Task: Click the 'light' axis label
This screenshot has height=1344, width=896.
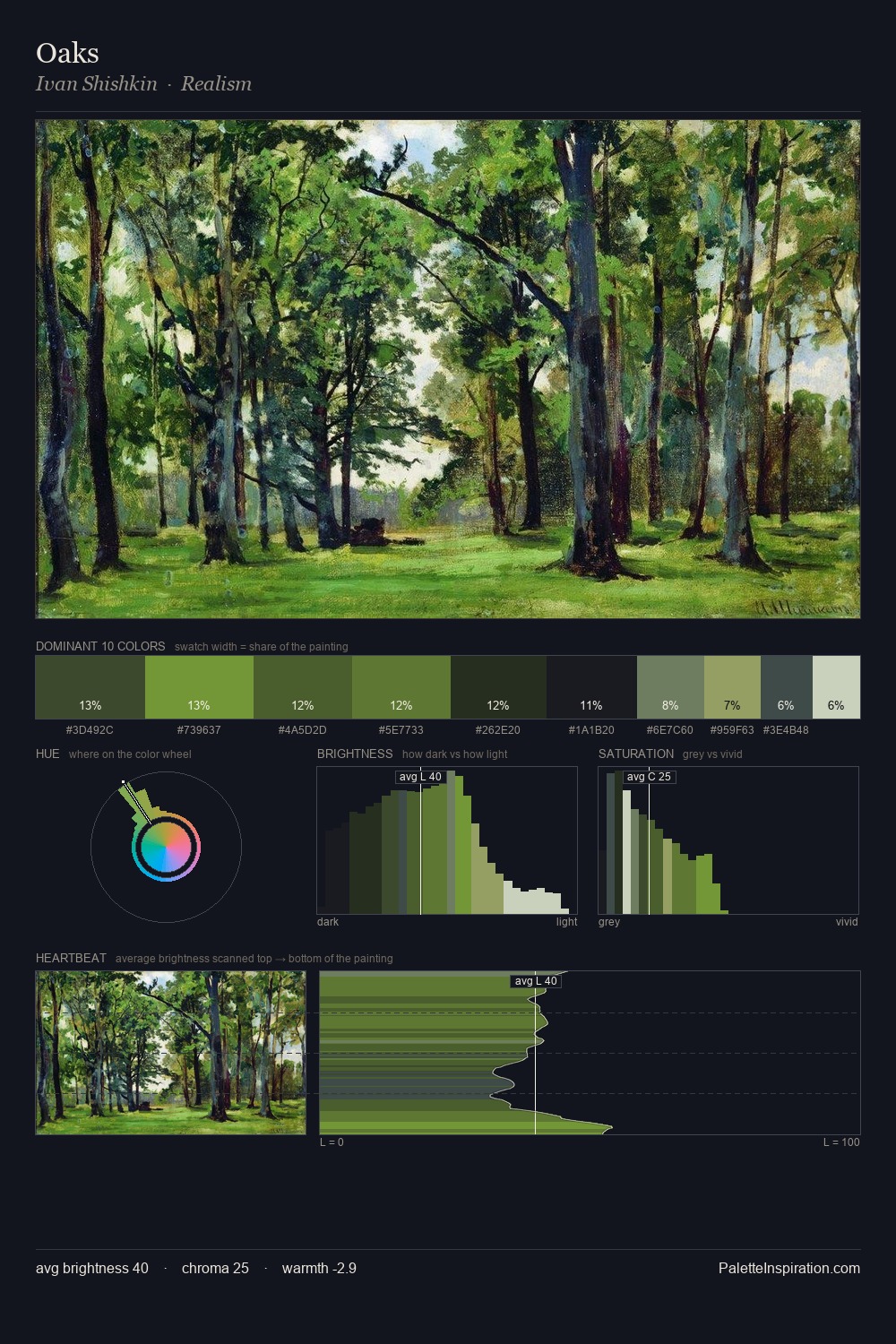Action: click(x=566, y=922)
